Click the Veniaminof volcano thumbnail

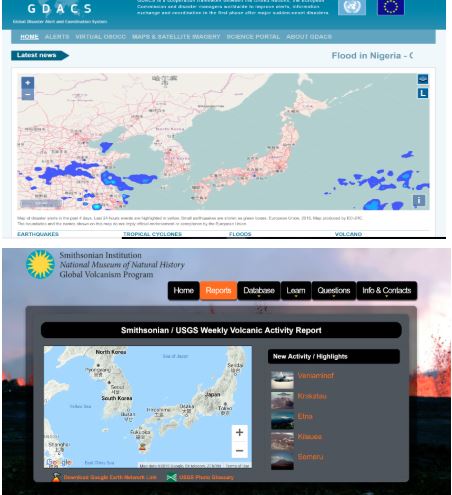pos(282,380)
